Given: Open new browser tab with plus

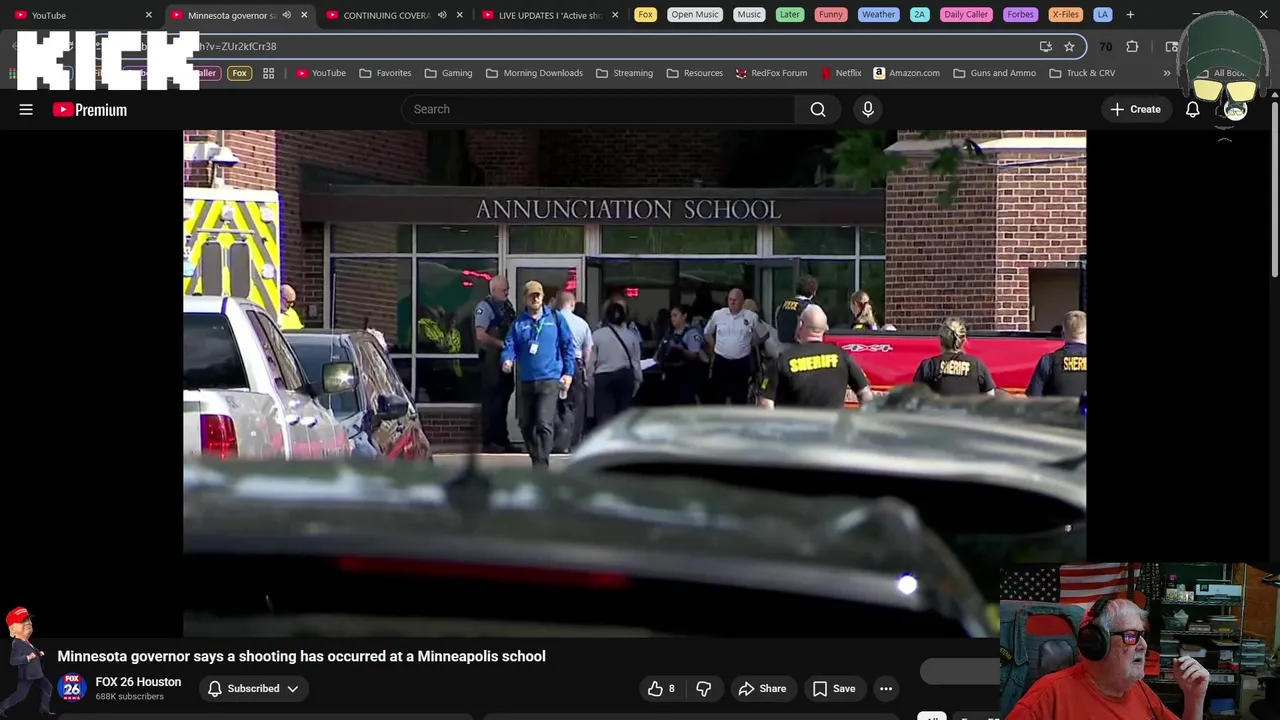Looking at the screenshot, I should 1130,14.
